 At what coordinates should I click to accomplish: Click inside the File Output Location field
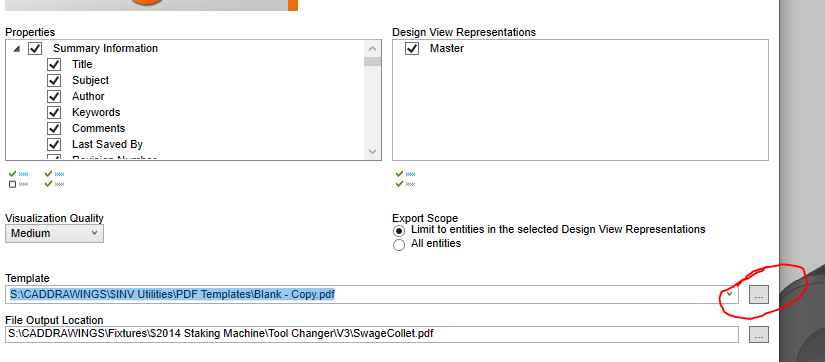[x=372, y=334]
